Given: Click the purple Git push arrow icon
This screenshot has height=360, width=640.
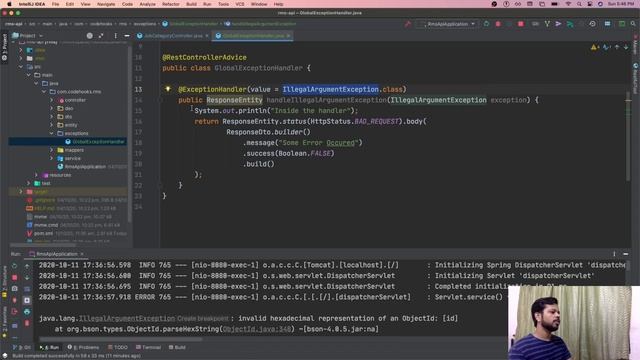Looking at the screenshot, I should click(x=558, y=24).
